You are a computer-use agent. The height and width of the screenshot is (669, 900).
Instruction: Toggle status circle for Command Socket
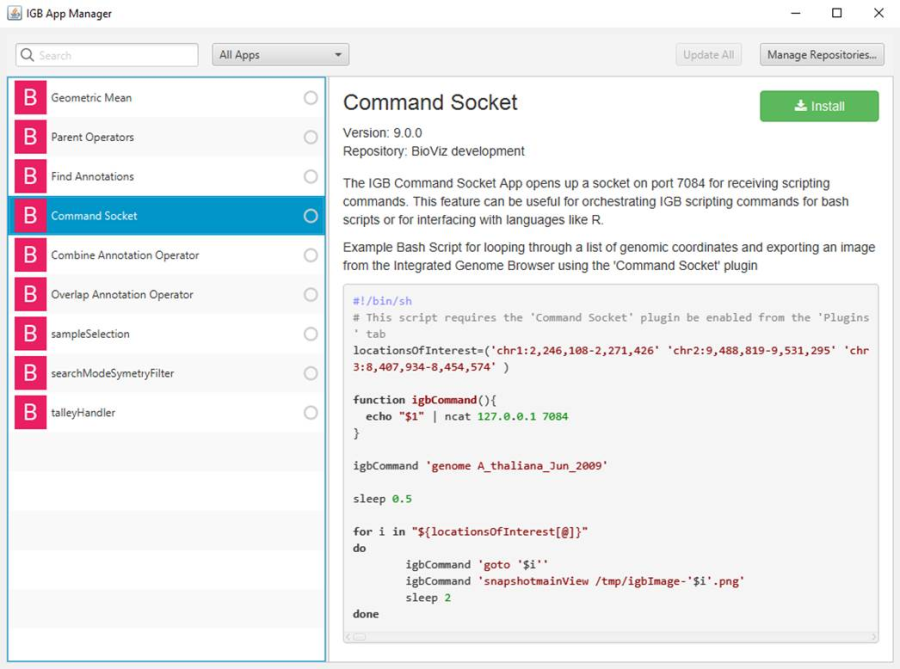pos(311,216)
